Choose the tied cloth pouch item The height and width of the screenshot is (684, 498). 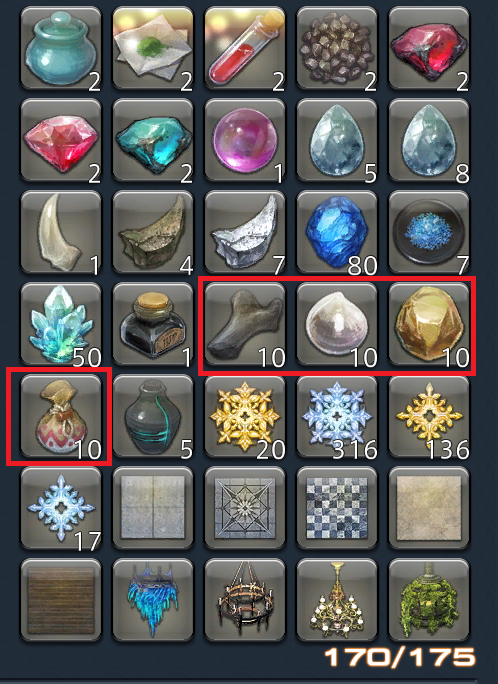(61, 416)
